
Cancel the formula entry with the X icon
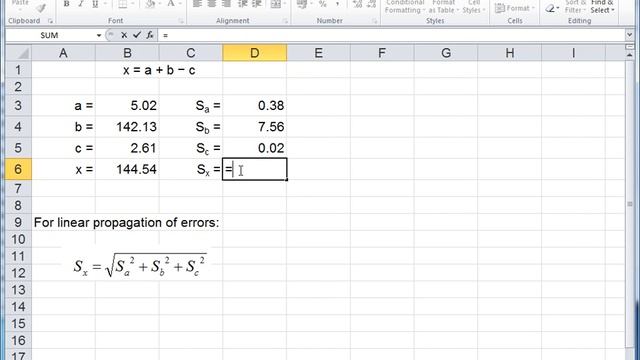click(124, 36)
